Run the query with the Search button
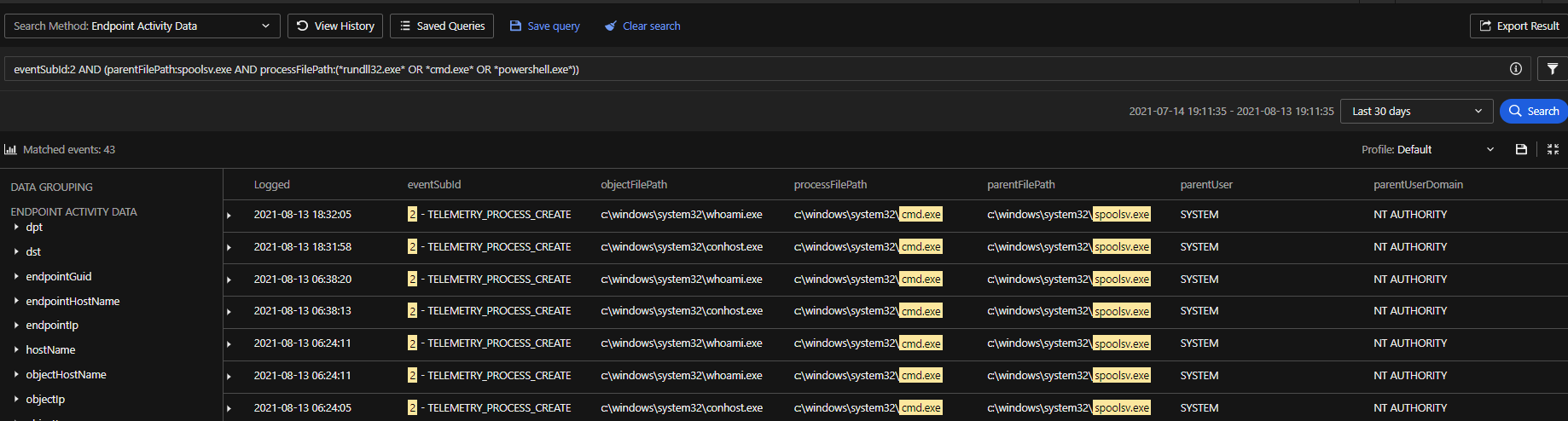This screenshot has height=421, width=1568. pos(1533,112)
